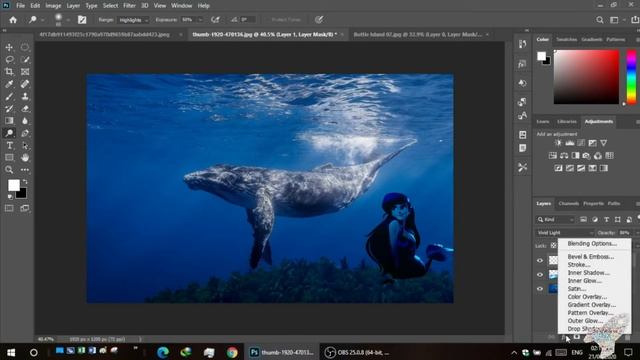
Task: Select the Healing Brush tool
Action: 25,84
